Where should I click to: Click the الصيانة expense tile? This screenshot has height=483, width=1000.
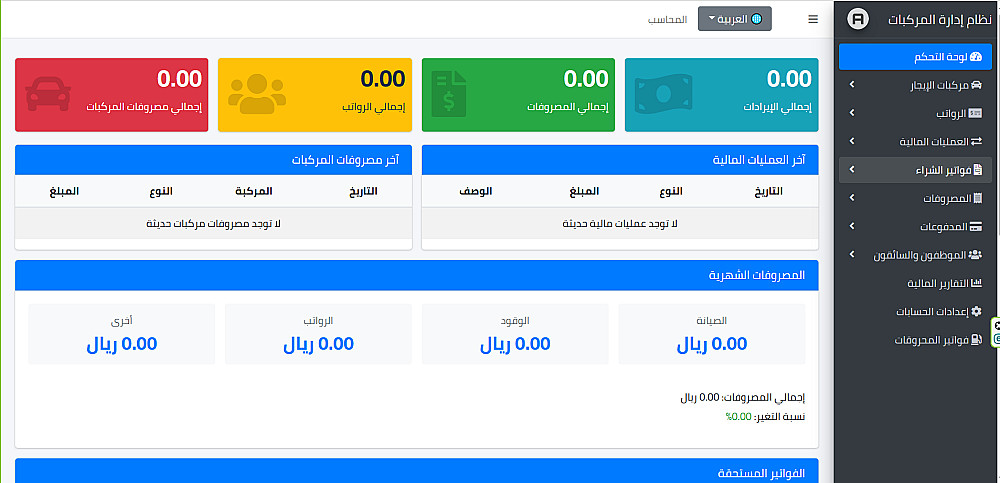(x=712, y=334)
